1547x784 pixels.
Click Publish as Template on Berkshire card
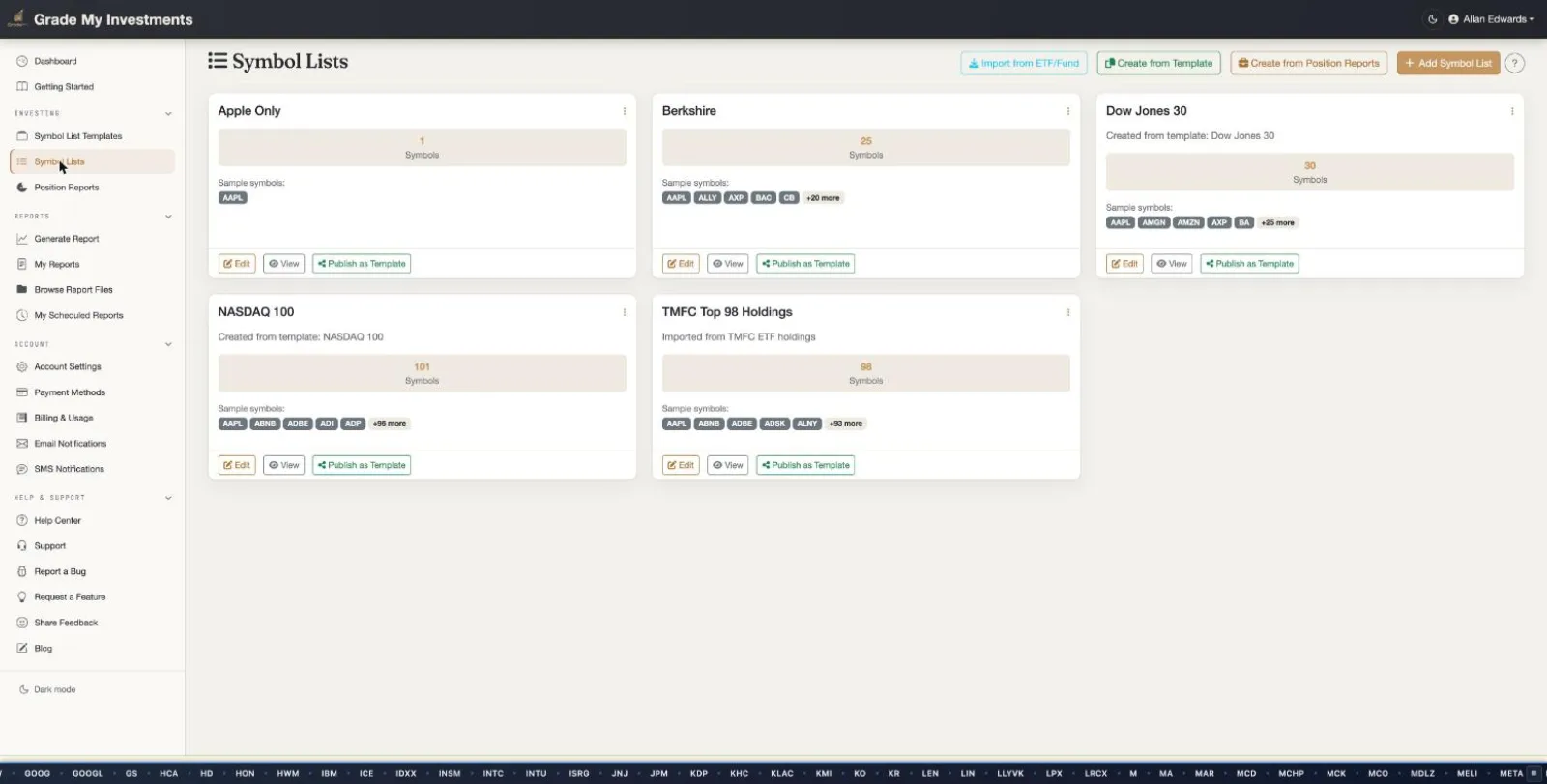tap(805, 264)
